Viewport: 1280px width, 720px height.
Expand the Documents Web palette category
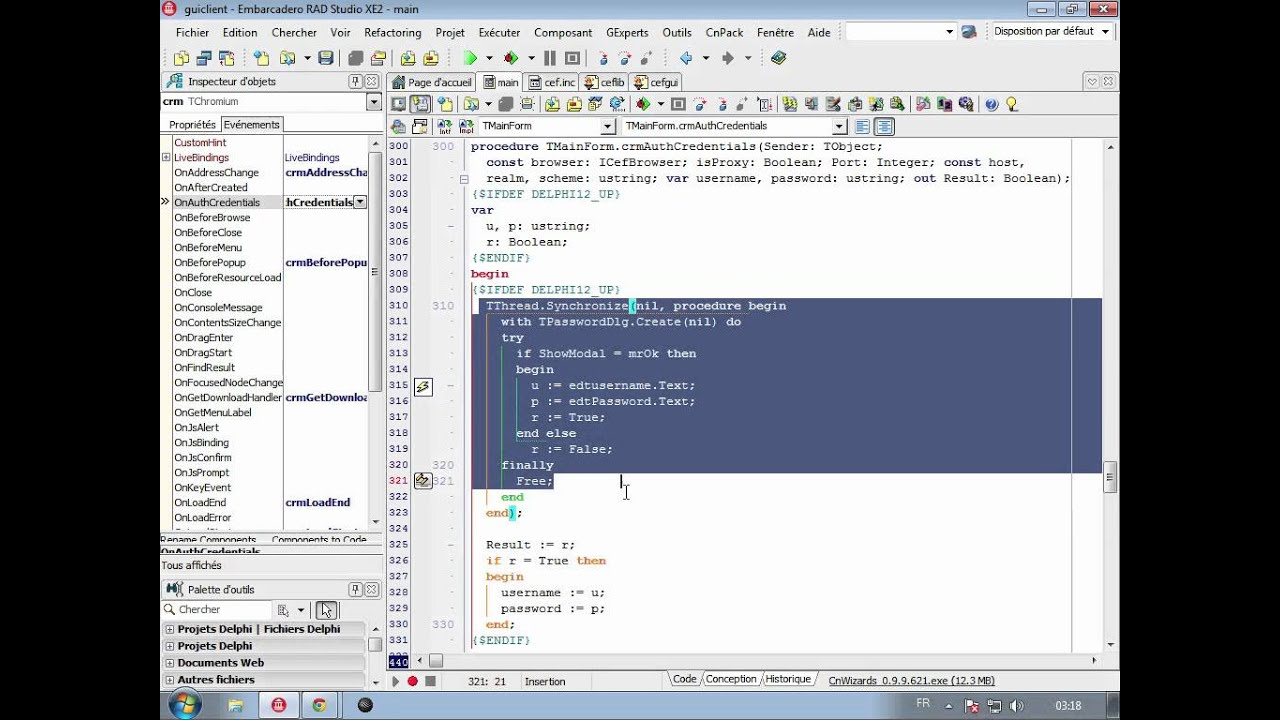tap(169, 663)
